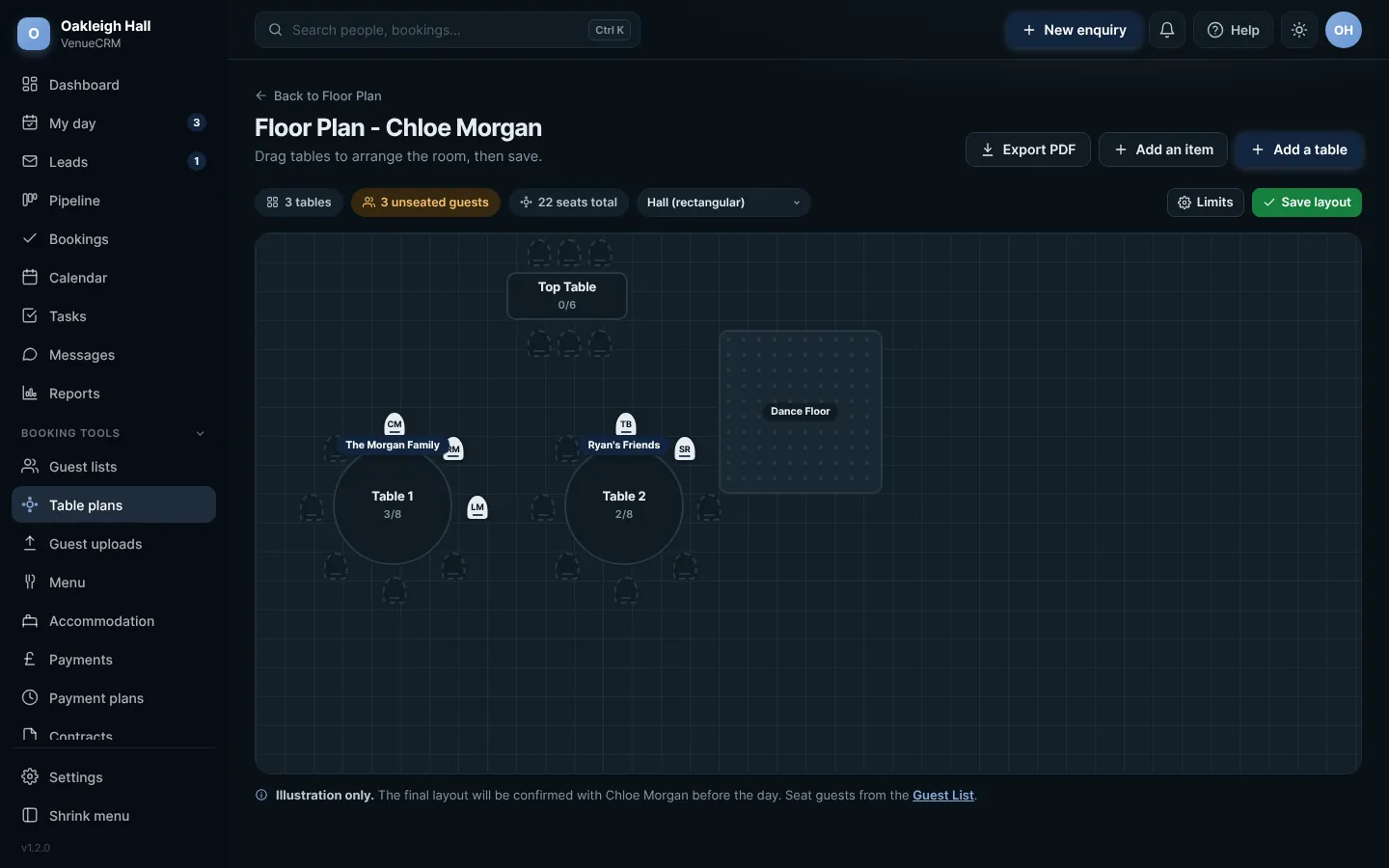Save the layout

click(x=1307, y=203)
